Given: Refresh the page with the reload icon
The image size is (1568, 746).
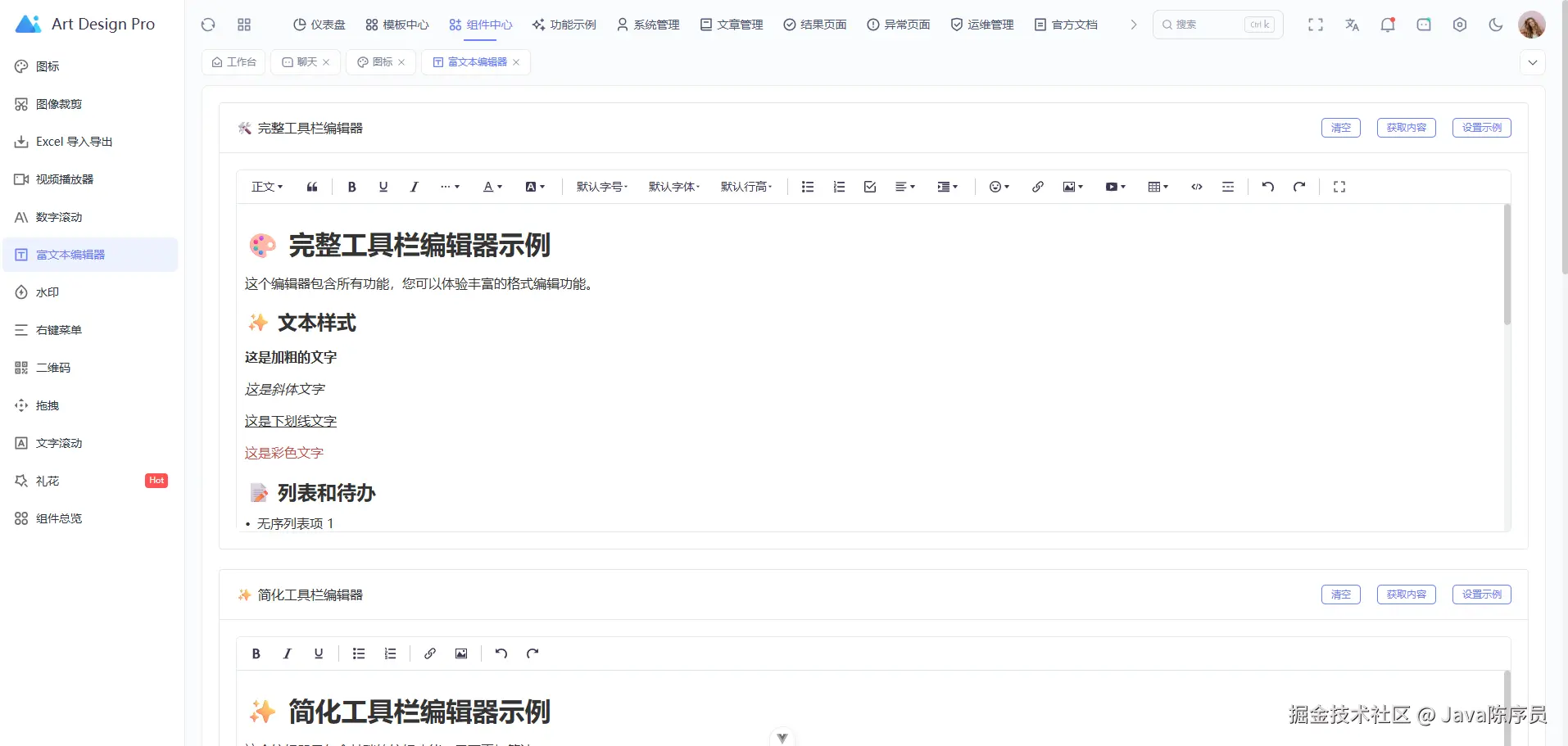Looking at the screenshot, I should [208, 25].
